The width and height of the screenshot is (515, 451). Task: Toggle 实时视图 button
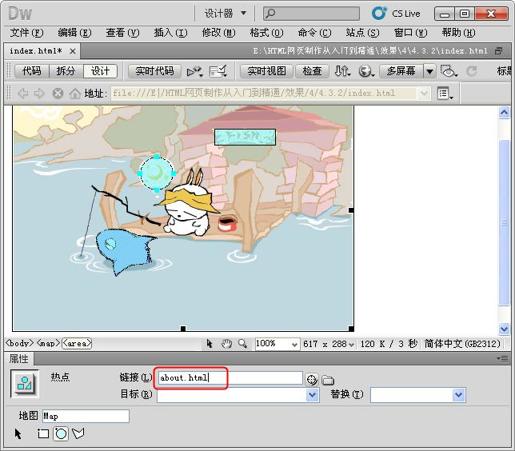point(267,71)
